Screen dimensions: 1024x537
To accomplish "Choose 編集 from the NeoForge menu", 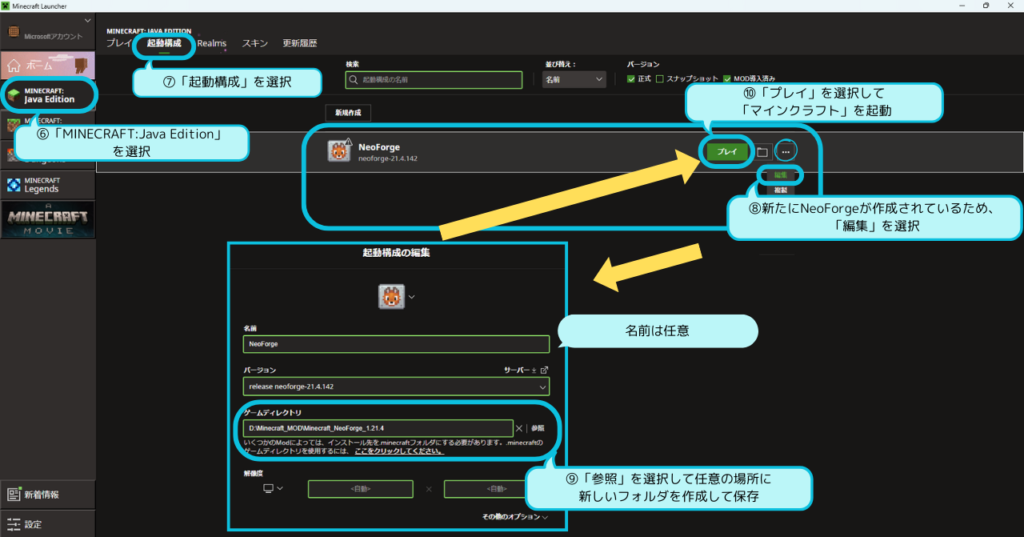I will [x=780, y=175].
